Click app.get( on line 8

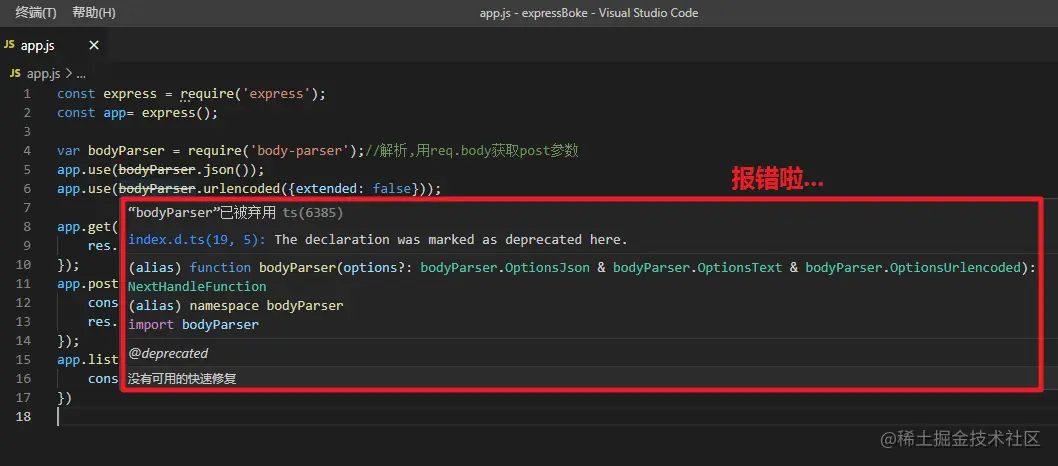(x=88, y=226)
